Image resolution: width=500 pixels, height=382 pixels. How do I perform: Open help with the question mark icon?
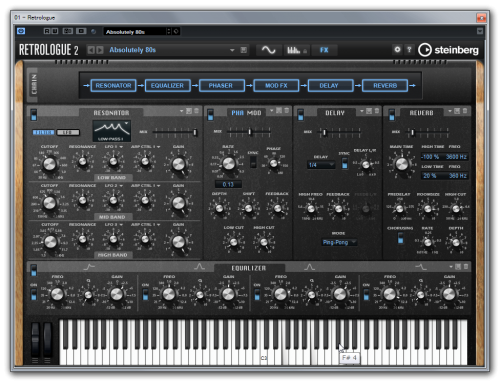click(x=409, y=49)
